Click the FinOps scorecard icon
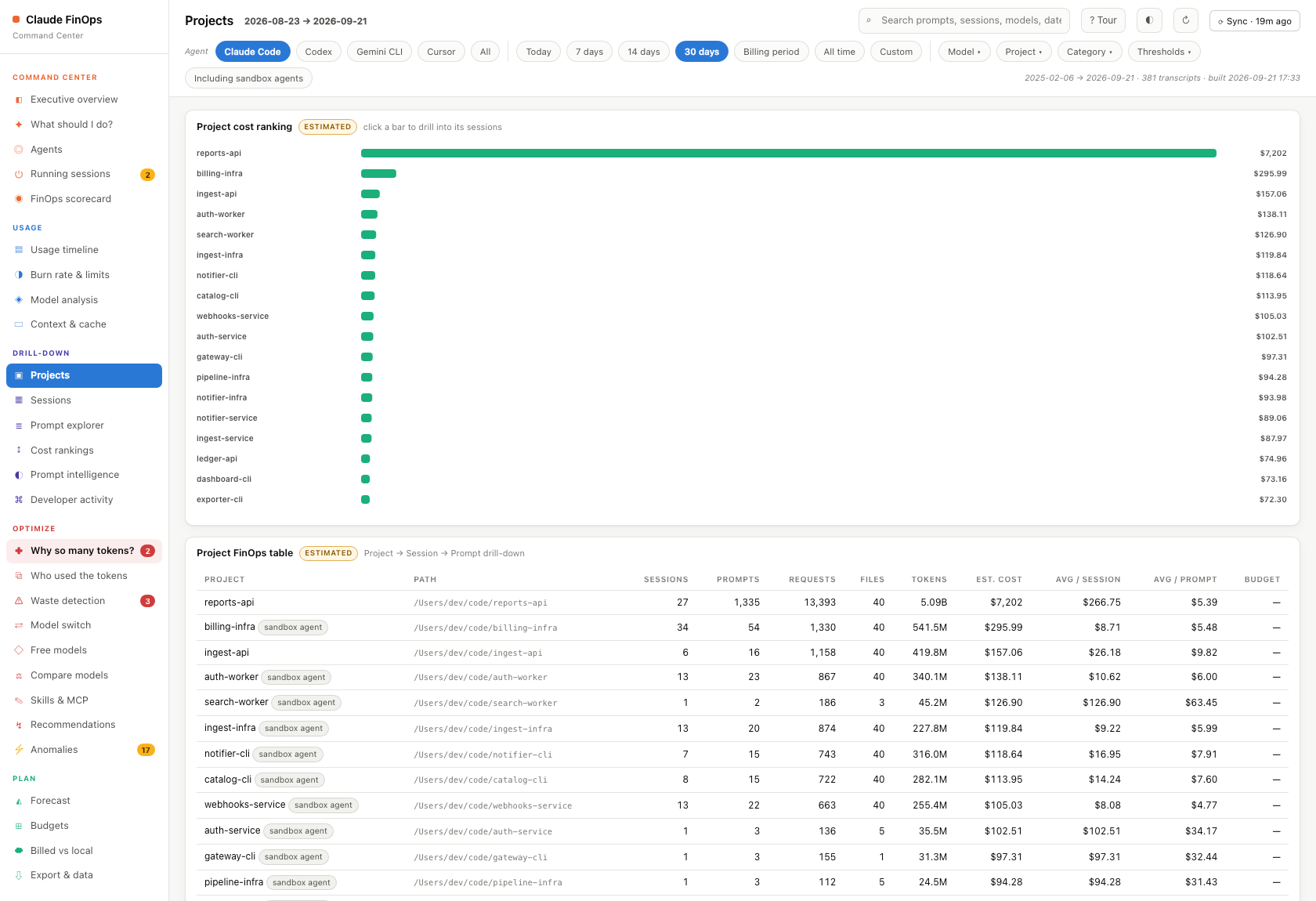The image size is (1316, 901). (19, 199)
